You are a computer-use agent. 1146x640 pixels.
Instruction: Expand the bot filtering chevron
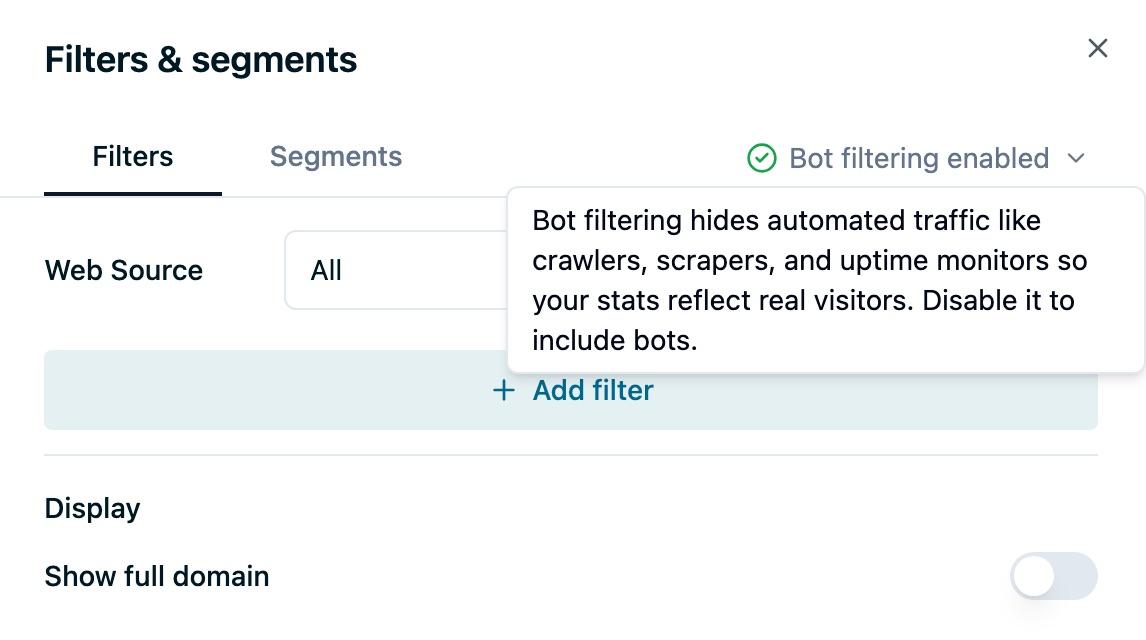(x=1076, y=158)
